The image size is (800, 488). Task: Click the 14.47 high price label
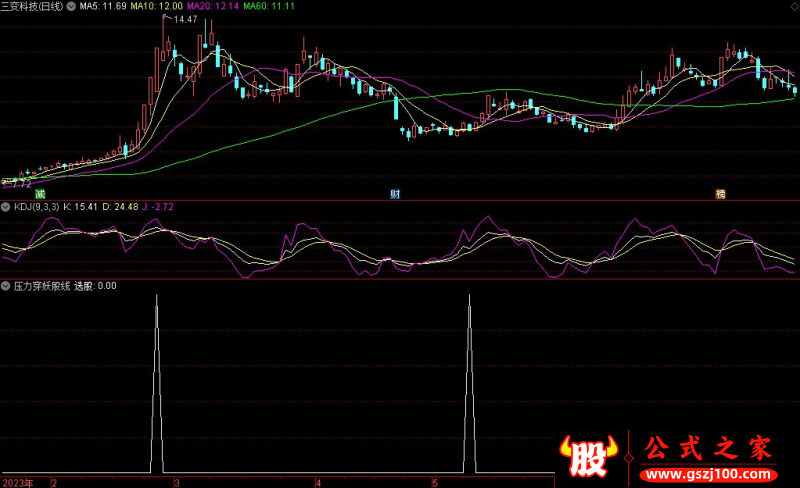pos(184,19)
